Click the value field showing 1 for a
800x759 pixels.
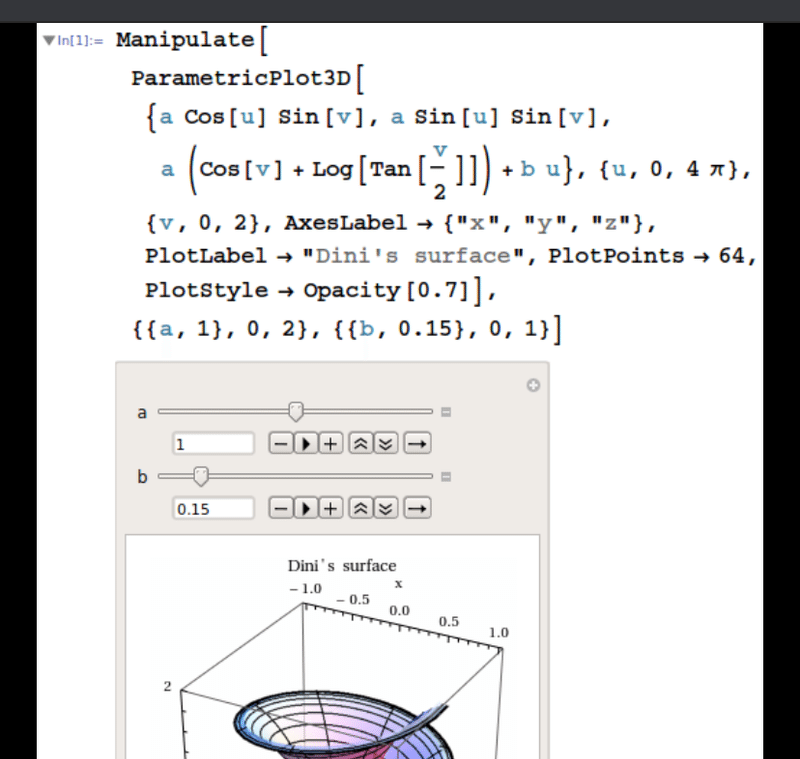(213, 444)
